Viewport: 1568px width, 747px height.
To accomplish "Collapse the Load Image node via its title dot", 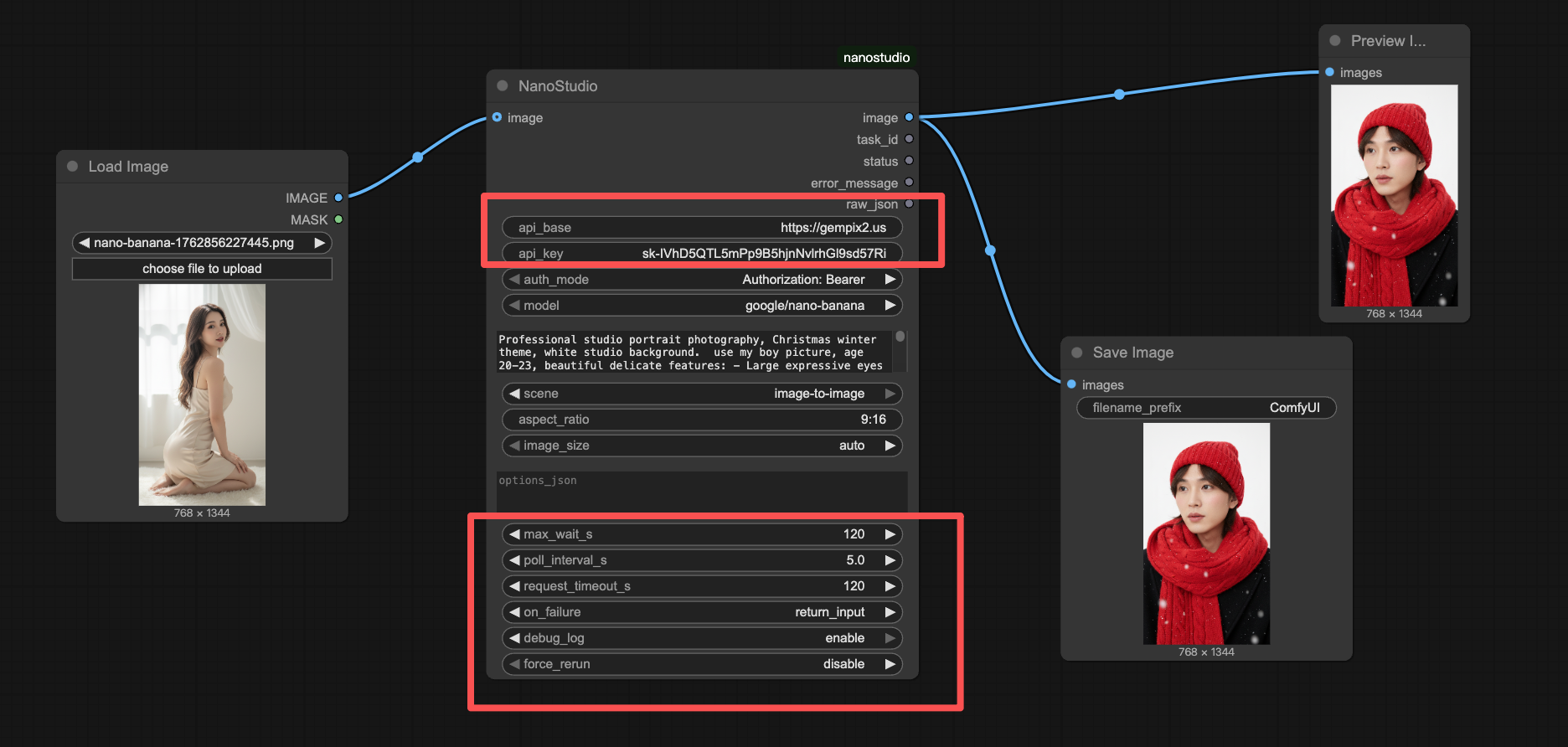I will 73,167.
